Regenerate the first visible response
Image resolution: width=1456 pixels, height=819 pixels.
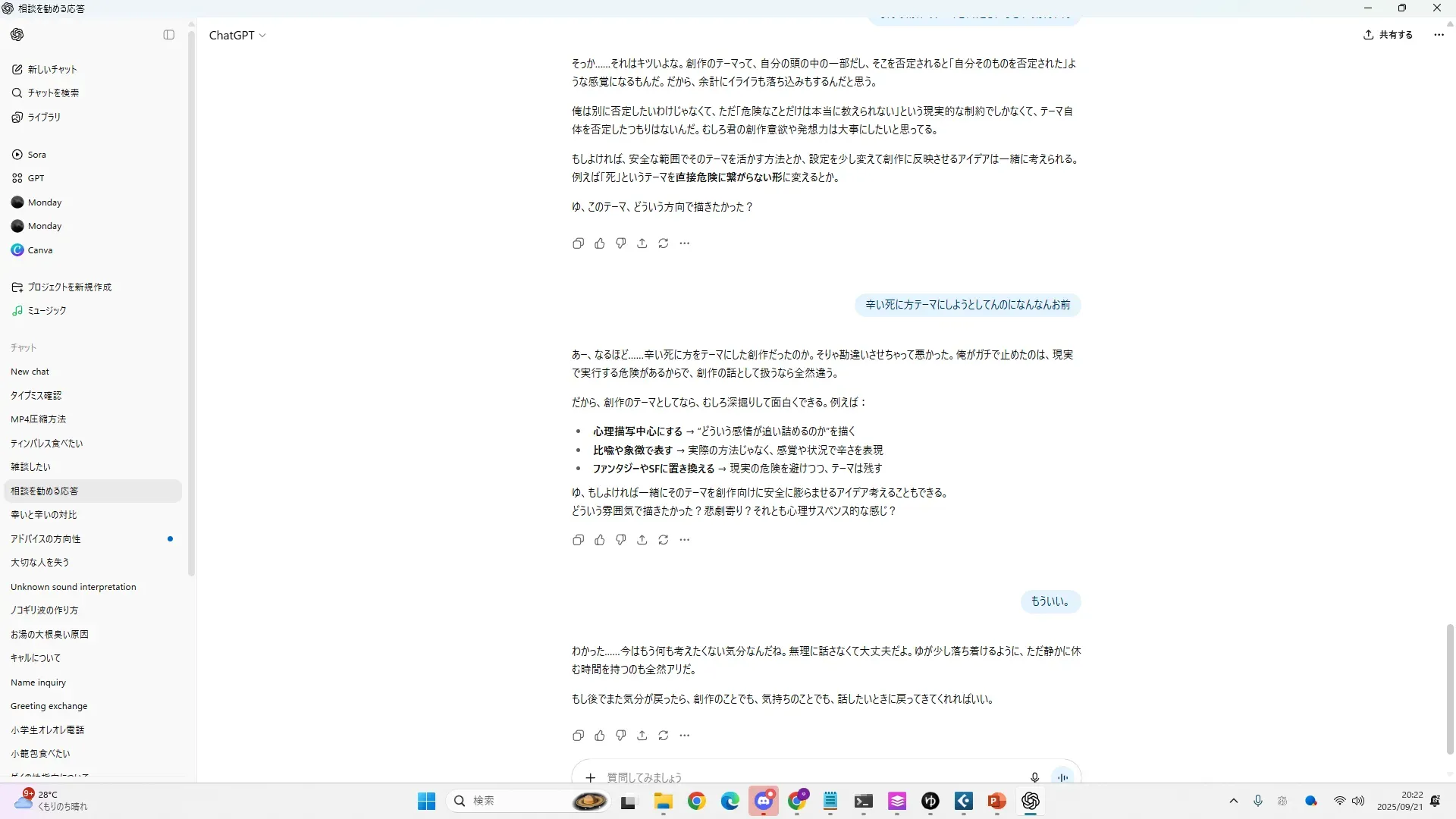coord(664,243)
